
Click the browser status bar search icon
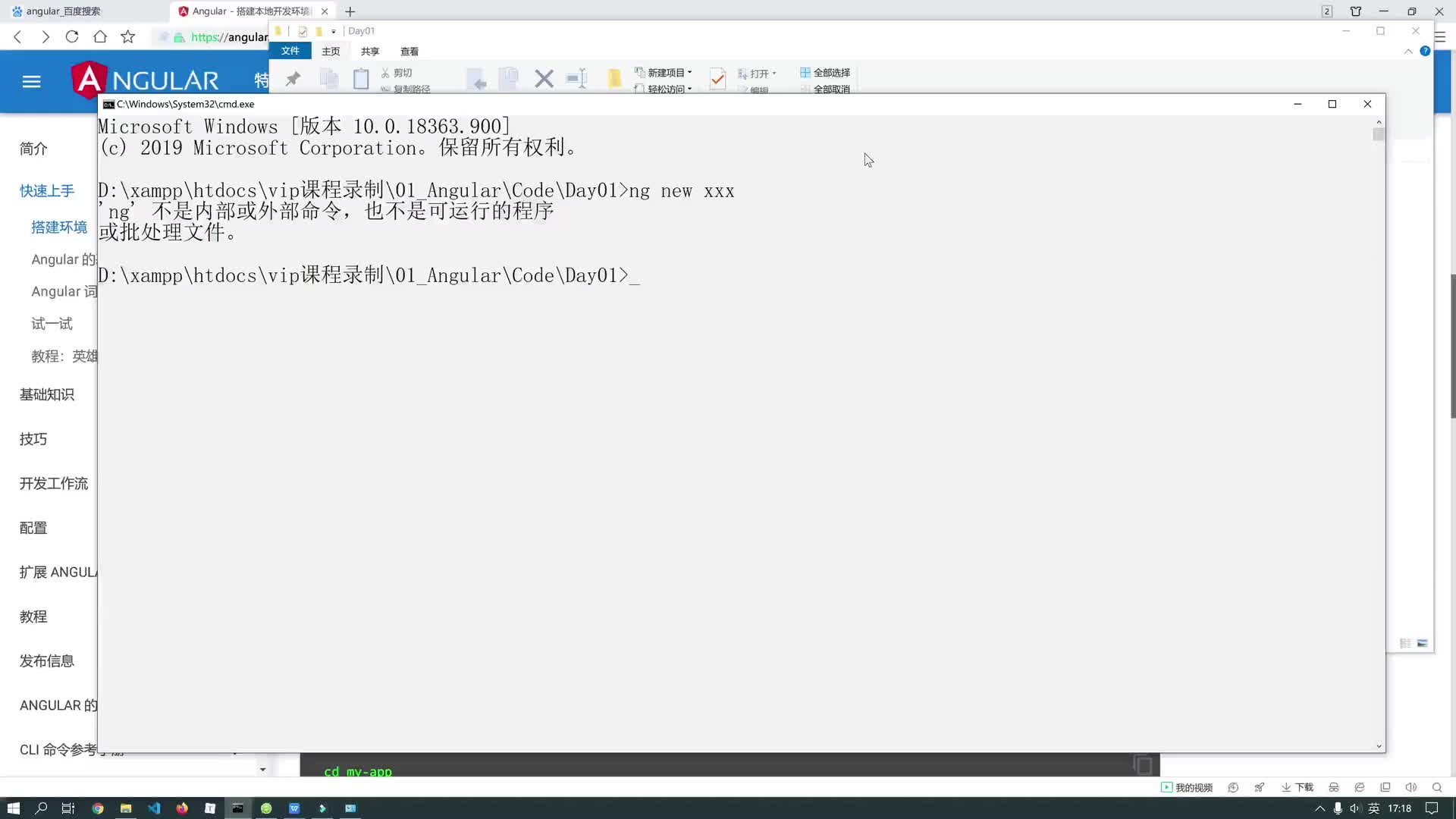1436,787
